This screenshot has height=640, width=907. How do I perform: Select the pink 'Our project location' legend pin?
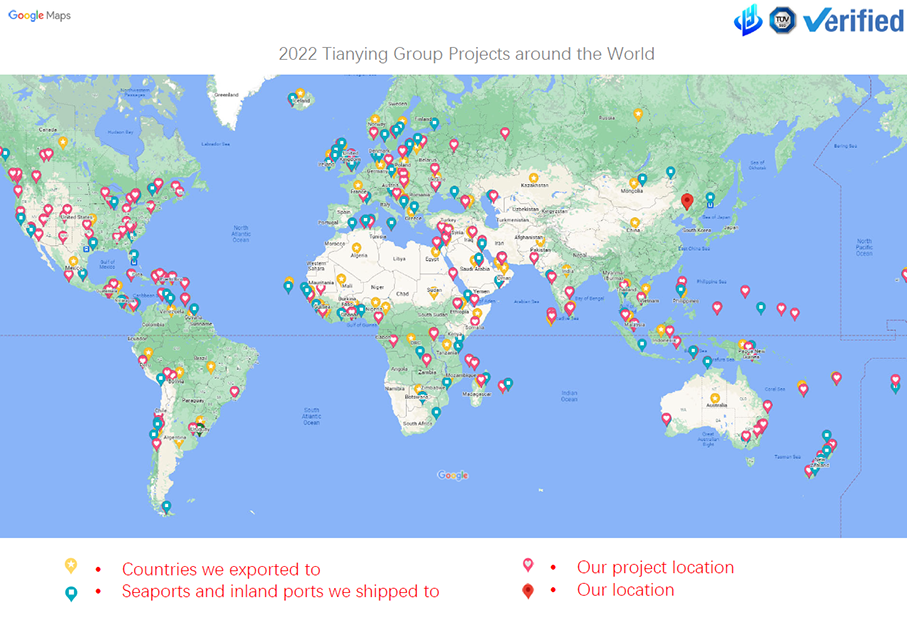click(527, 565)
